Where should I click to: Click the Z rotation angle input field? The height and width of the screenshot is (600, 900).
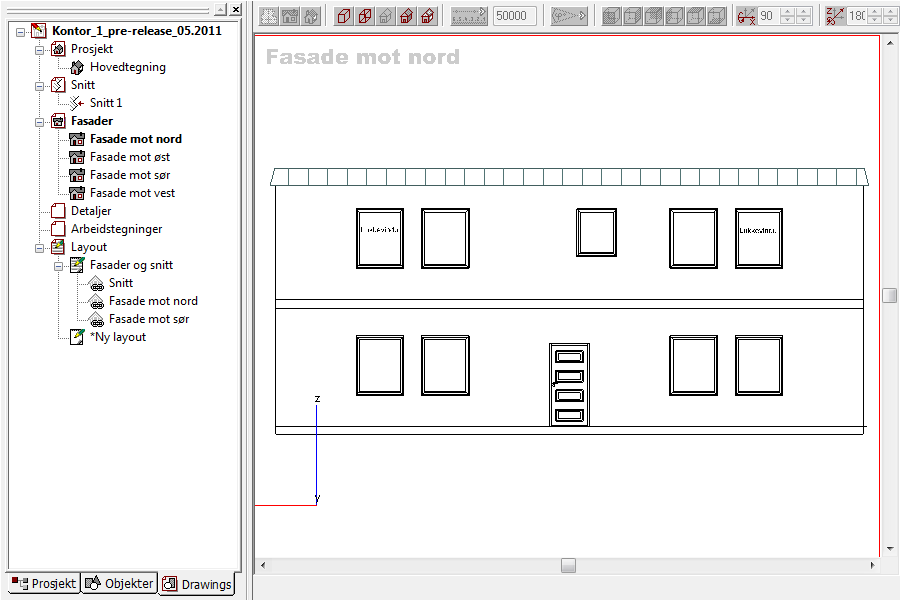tap(856, 16)
